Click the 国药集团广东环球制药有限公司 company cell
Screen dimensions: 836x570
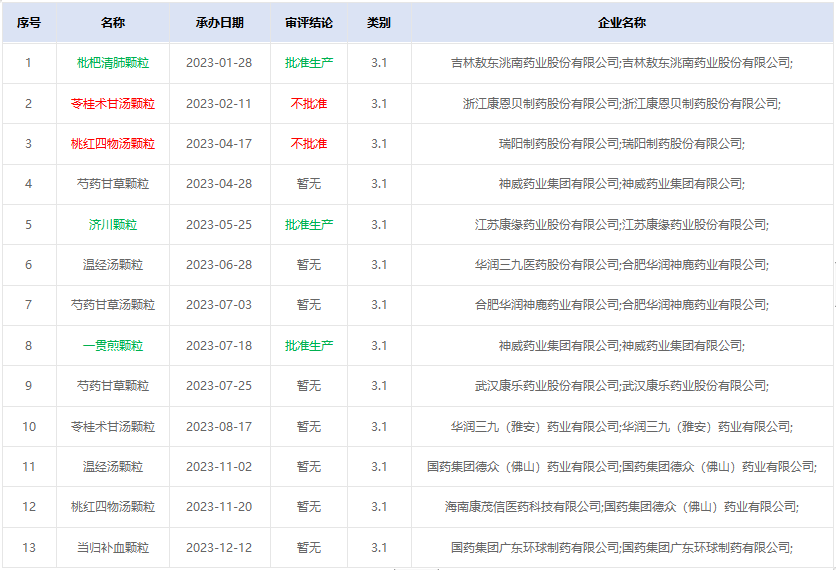click(622, 548)
